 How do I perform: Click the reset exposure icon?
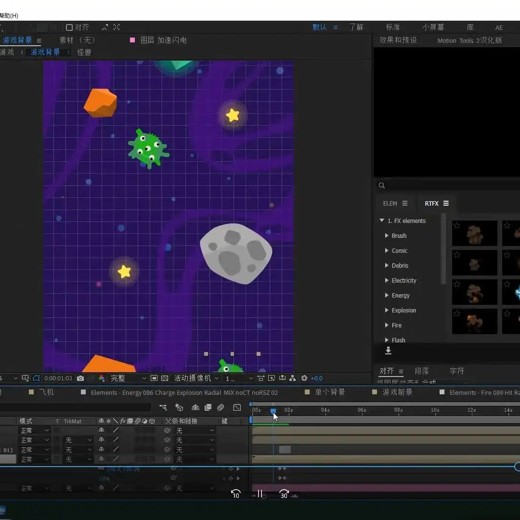click(304, 378)
